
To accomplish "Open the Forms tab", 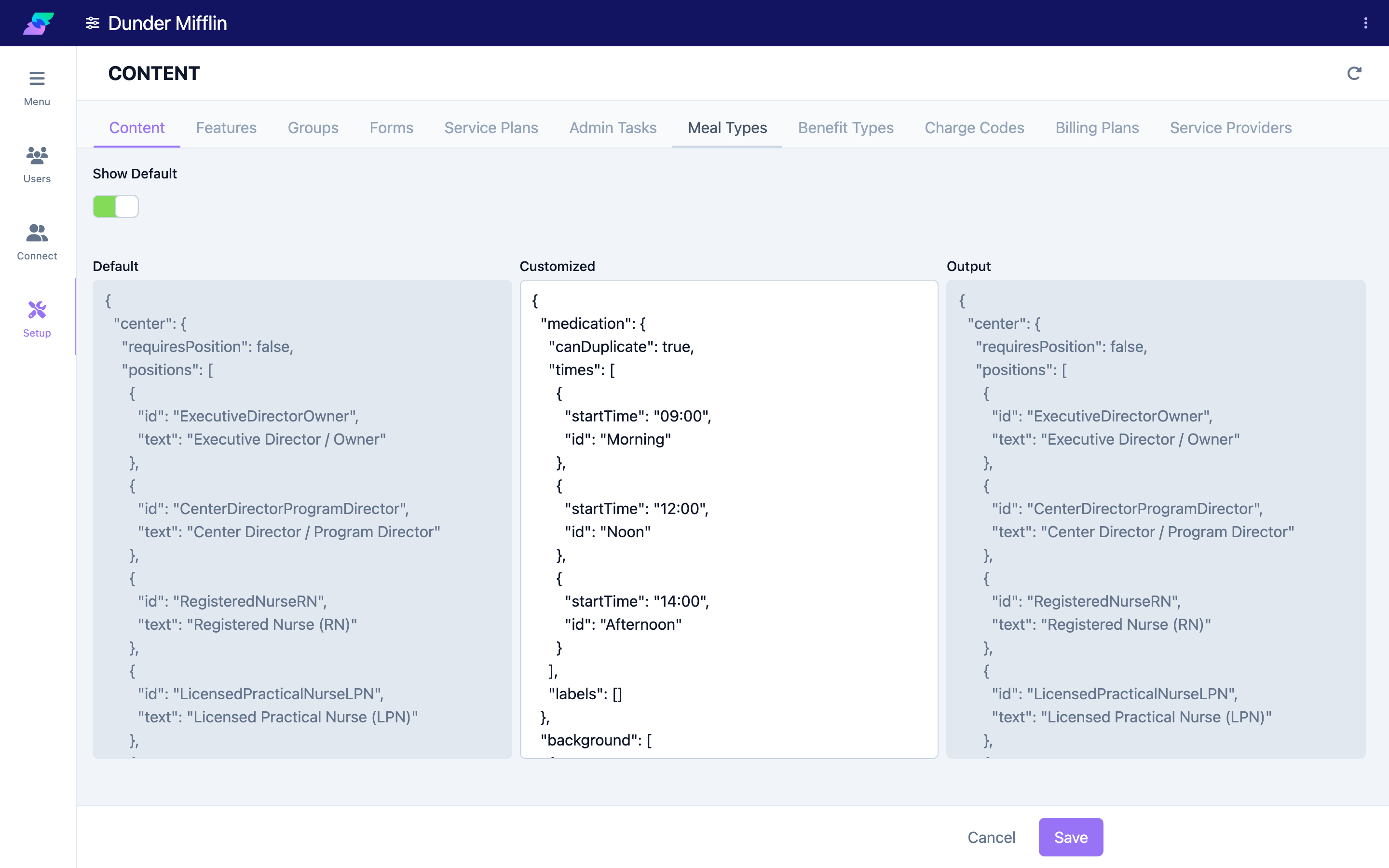I will [392, 127].
